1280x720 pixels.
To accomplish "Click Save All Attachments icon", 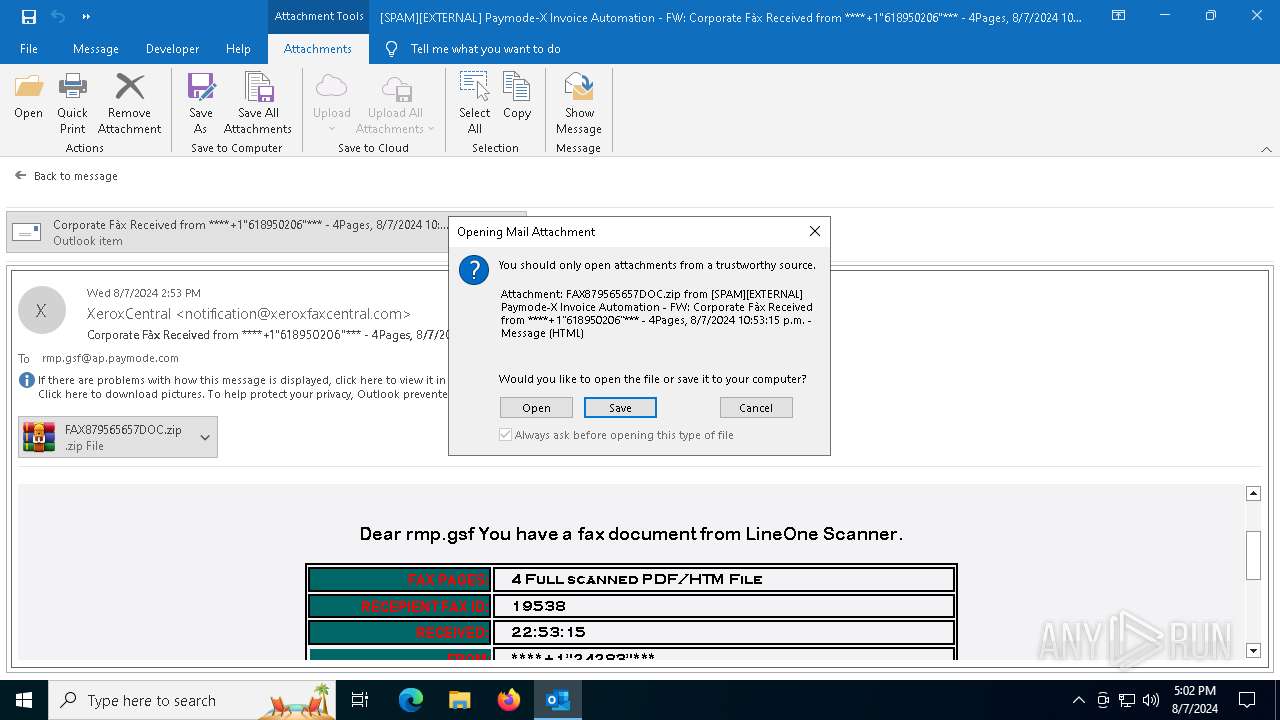I will pos(258,88).
